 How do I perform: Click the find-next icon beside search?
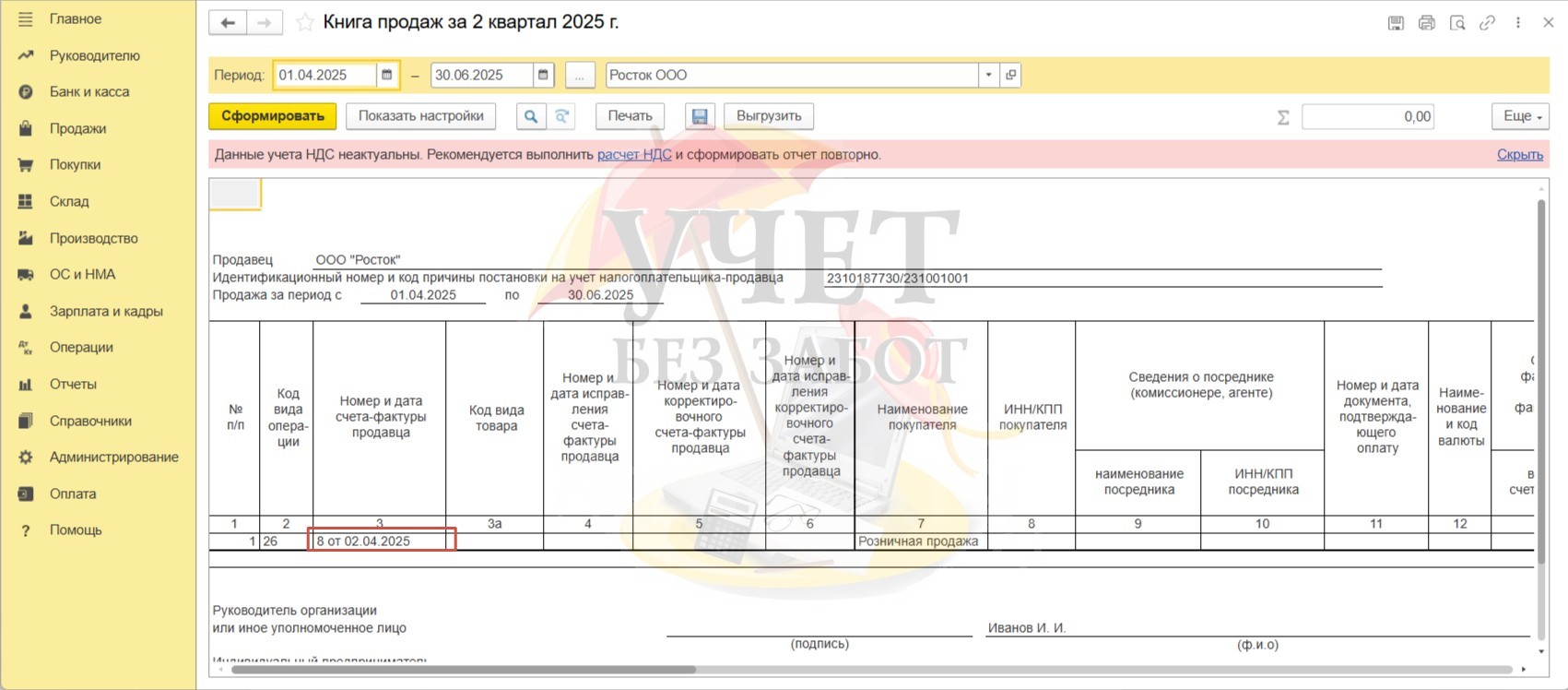pos(561,116)
